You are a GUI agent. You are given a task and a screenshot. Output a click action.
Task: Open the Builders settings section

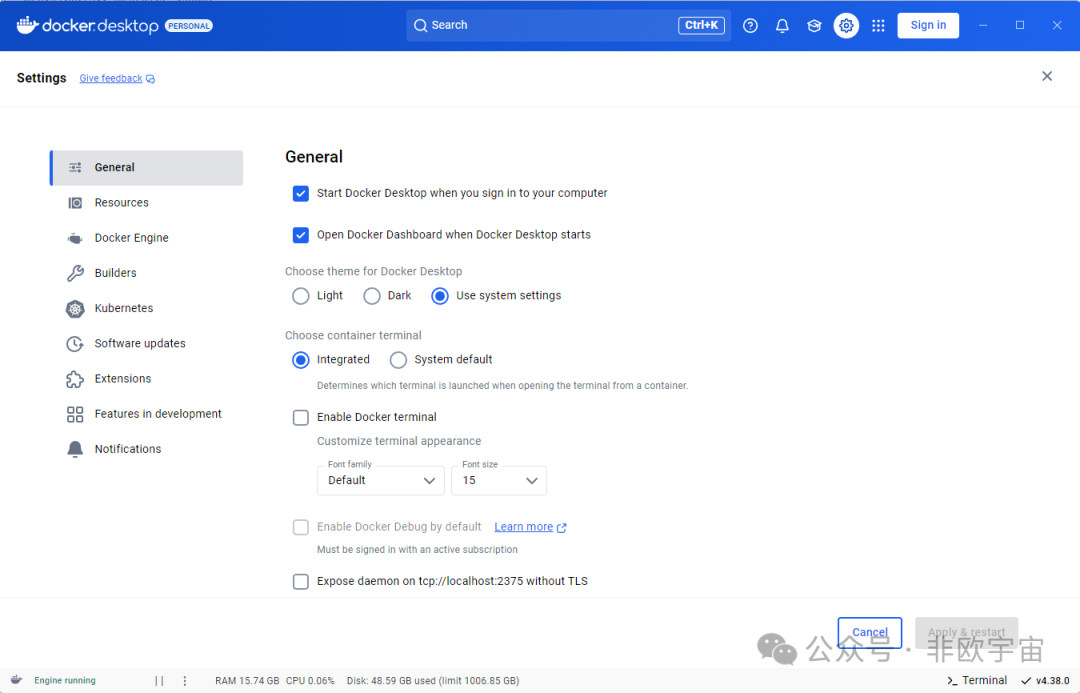pos(147,273)
